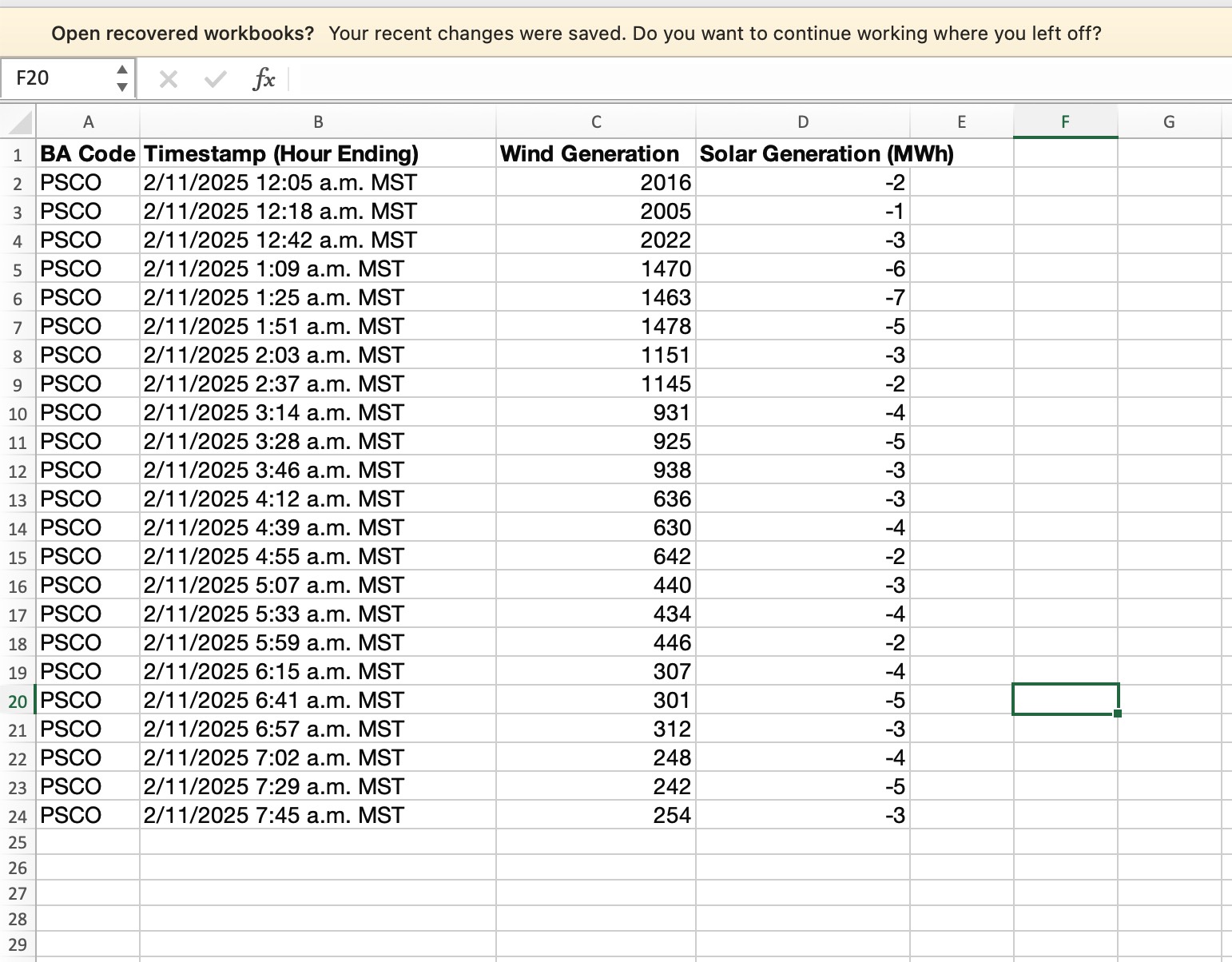Click the fx Insert Function icon

pyautogui.click(x=265, y=78)
